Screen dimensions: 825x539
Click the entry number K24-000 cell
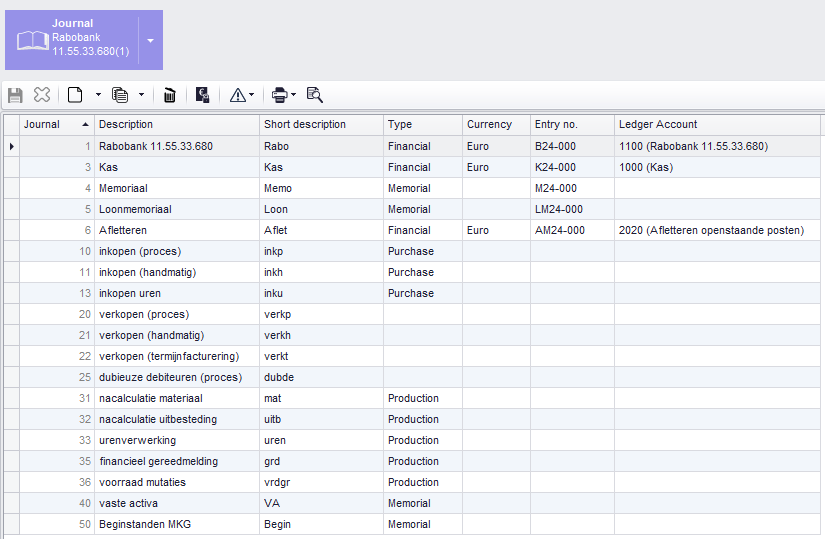pos(572,167)
